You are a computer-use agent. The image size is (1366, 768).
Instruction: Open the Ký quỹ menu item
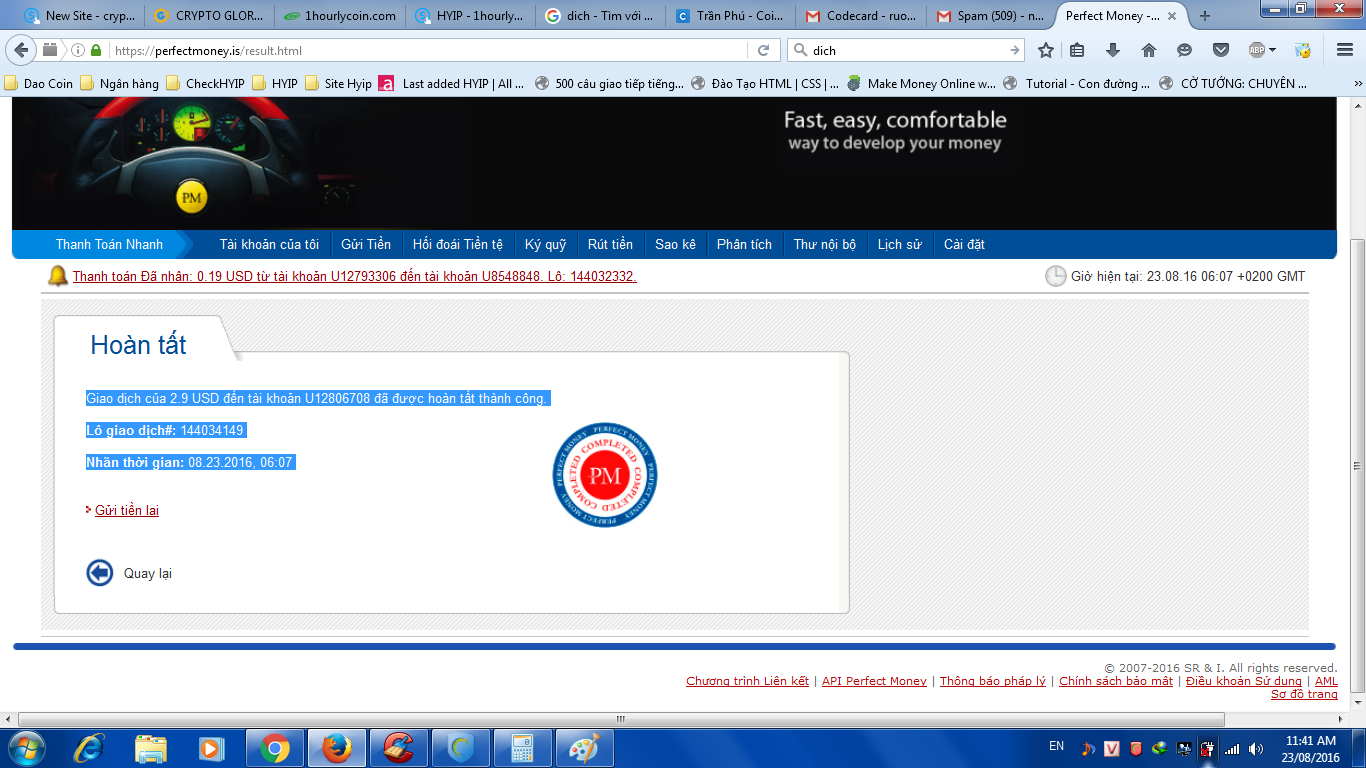point(546,244)
